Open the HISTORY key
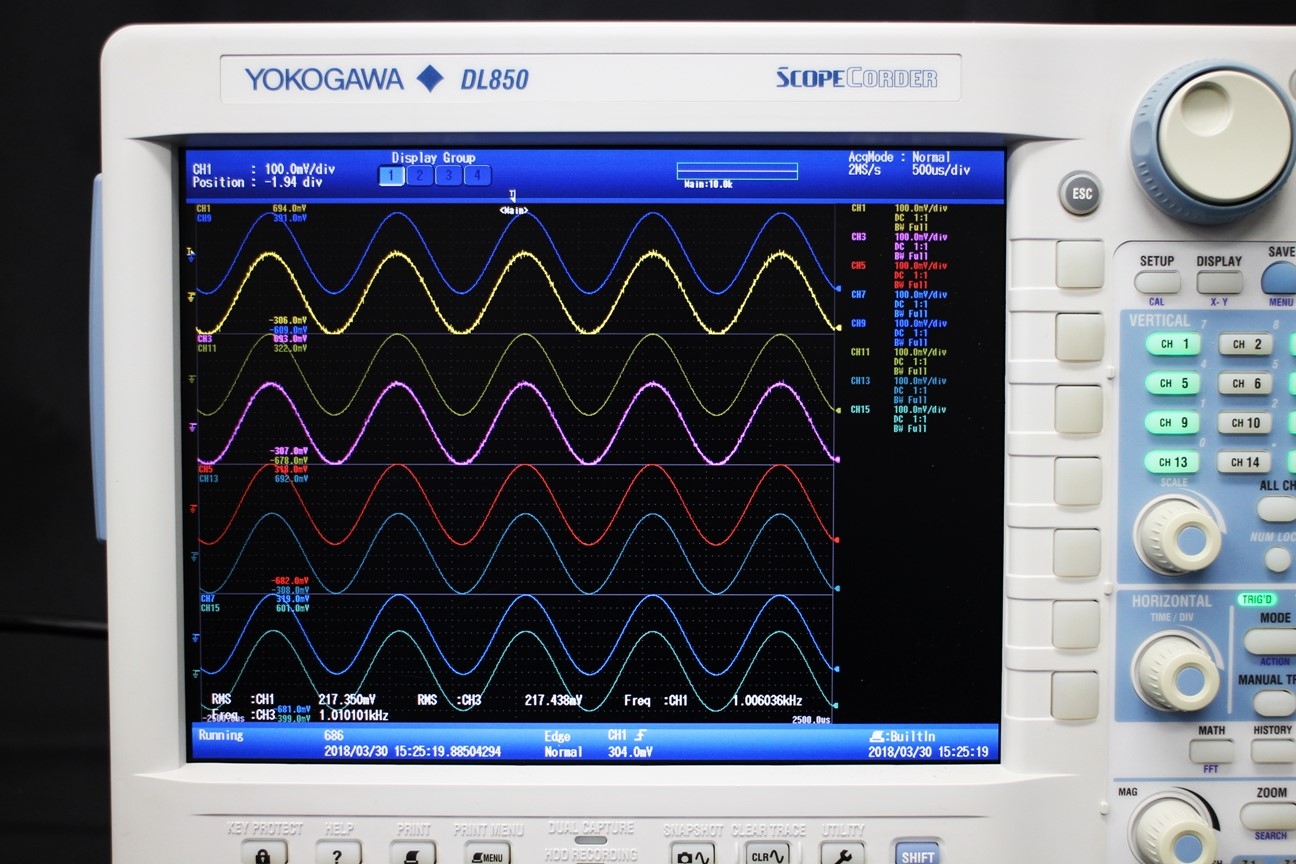Image resolution: width=1296 pixels, height=864 pixels. (1272, 751)
